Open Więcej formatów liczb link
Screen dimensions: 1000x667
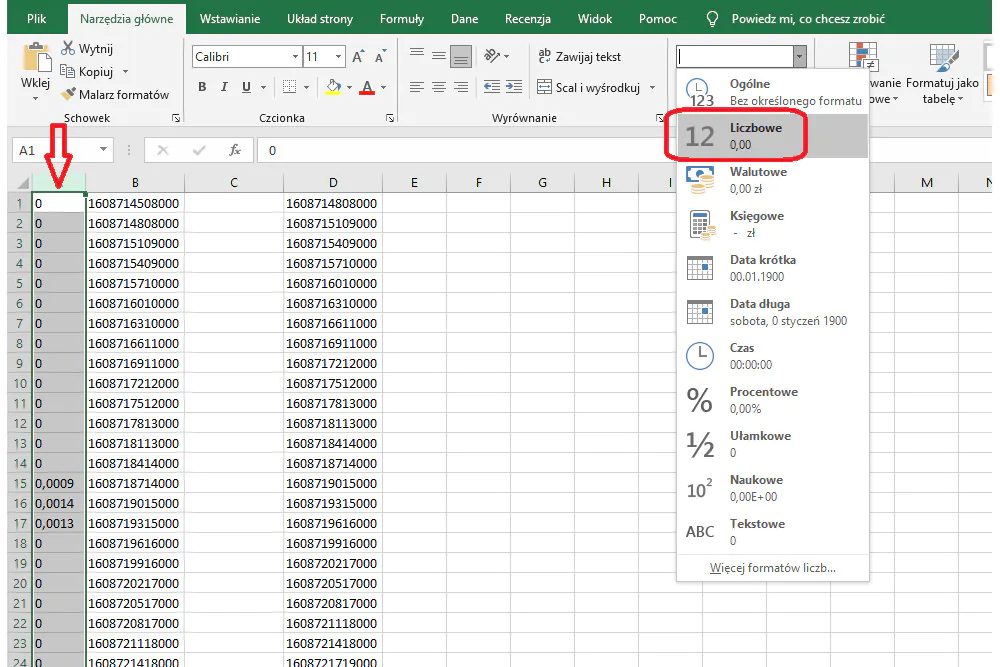click(x=772, y=568)
